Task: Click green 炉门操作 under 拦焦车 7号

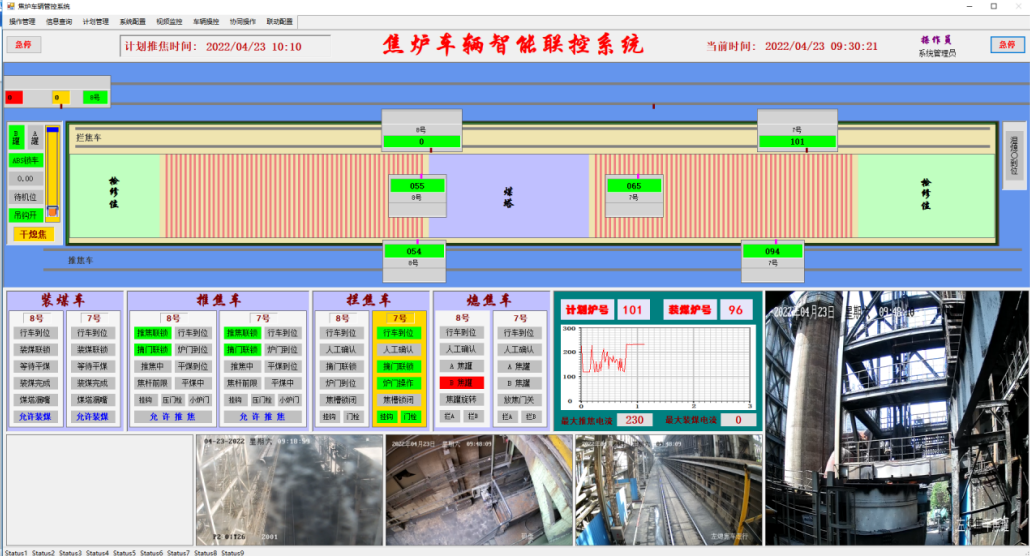Action: (x=399, y=383)
